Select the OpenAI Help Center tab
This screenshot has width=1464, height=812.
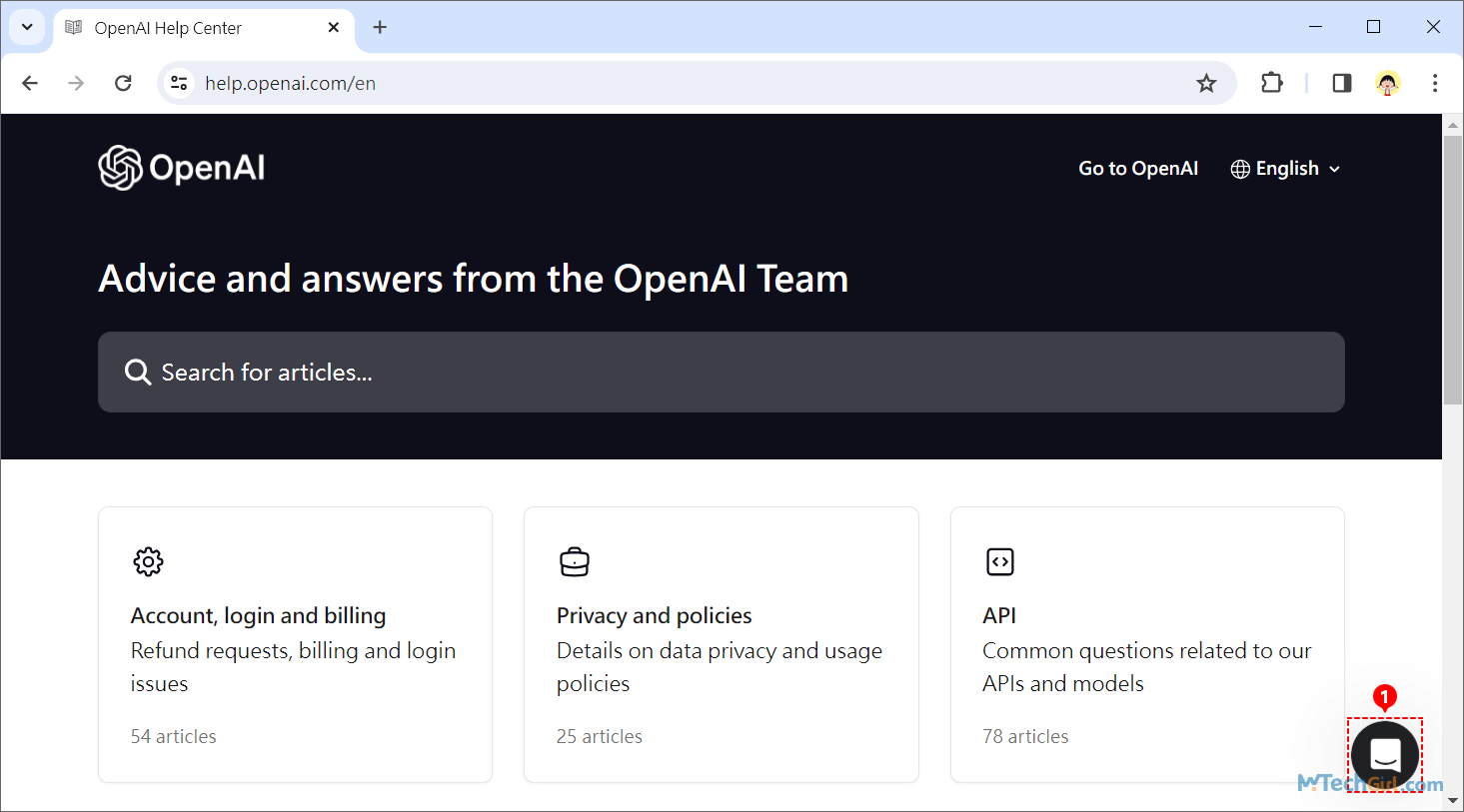tap(205, 28)
